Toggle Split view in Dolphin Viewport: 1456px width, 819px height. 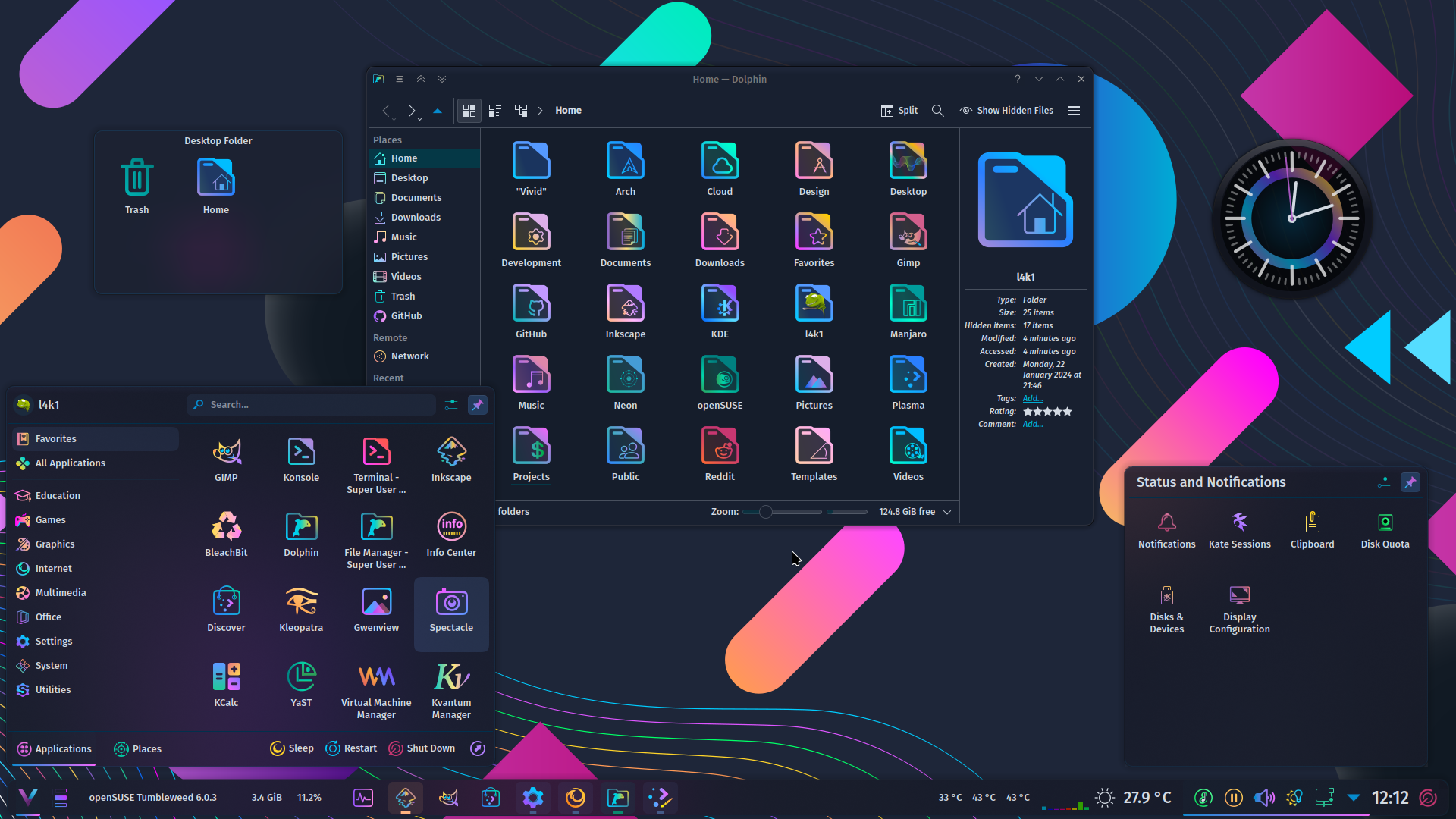(x=899, y=111)
